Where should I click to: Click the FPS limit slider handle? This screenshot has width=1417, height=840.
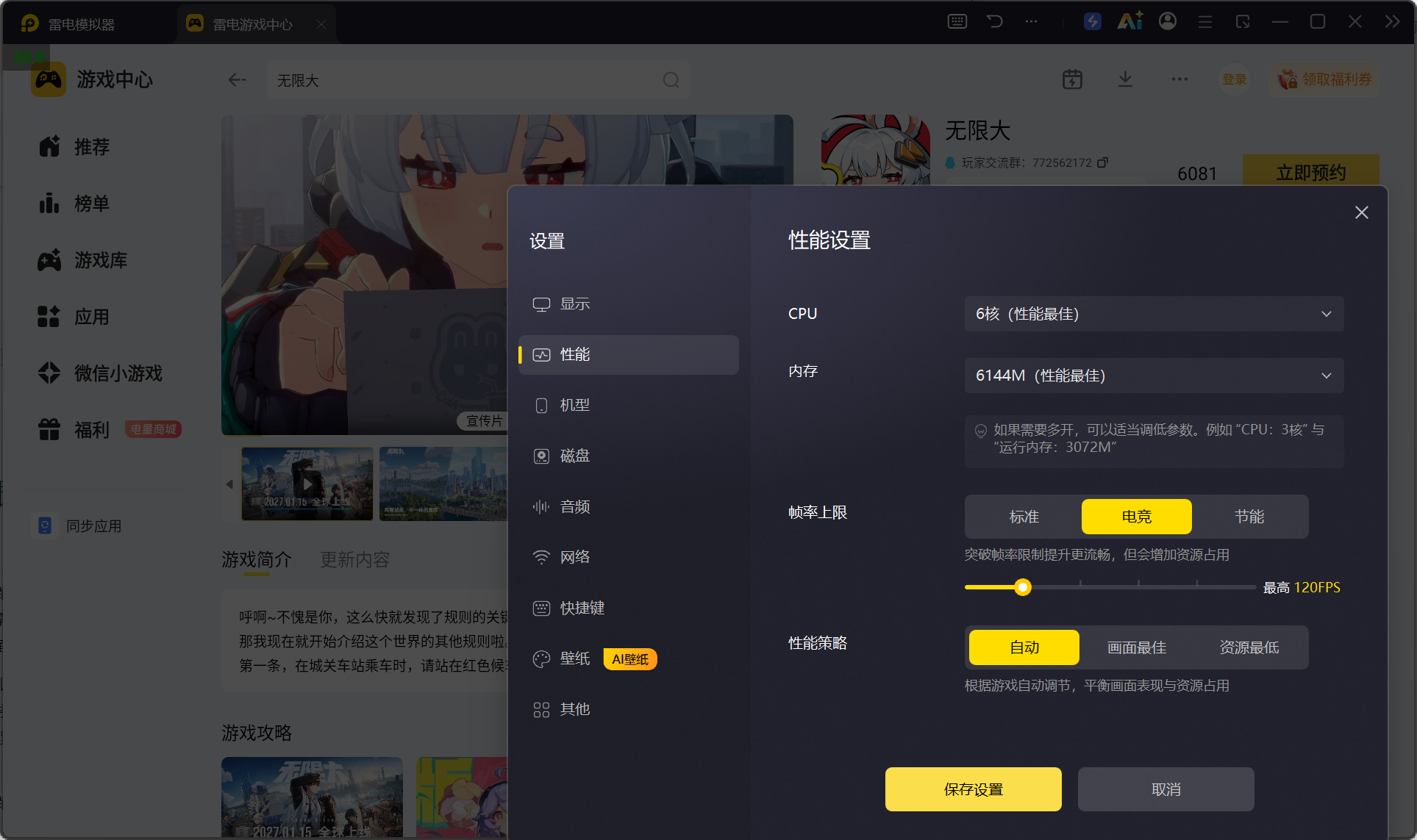pyautogui.click(x=1022, y=587)
